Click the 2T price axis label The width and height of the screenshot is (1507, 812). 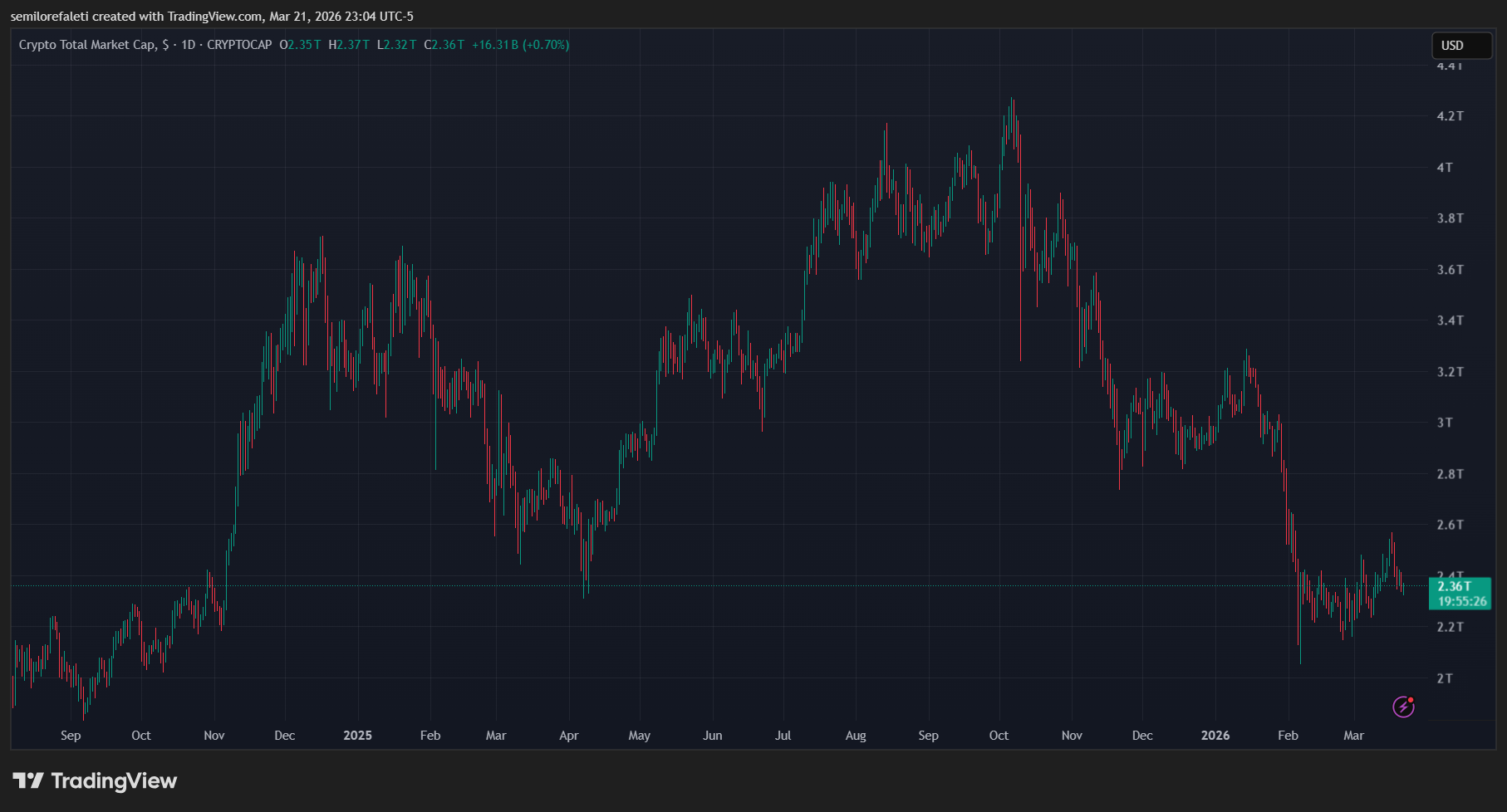[x=1446, y=678]
